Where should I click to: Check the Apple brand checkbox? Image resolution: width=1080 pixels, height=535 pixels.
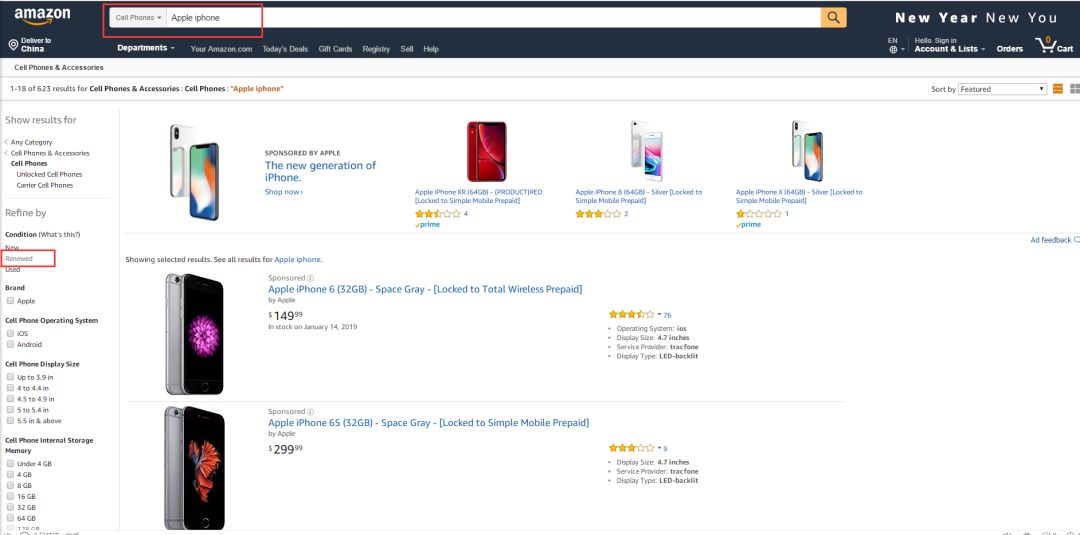tap(10, 301)
